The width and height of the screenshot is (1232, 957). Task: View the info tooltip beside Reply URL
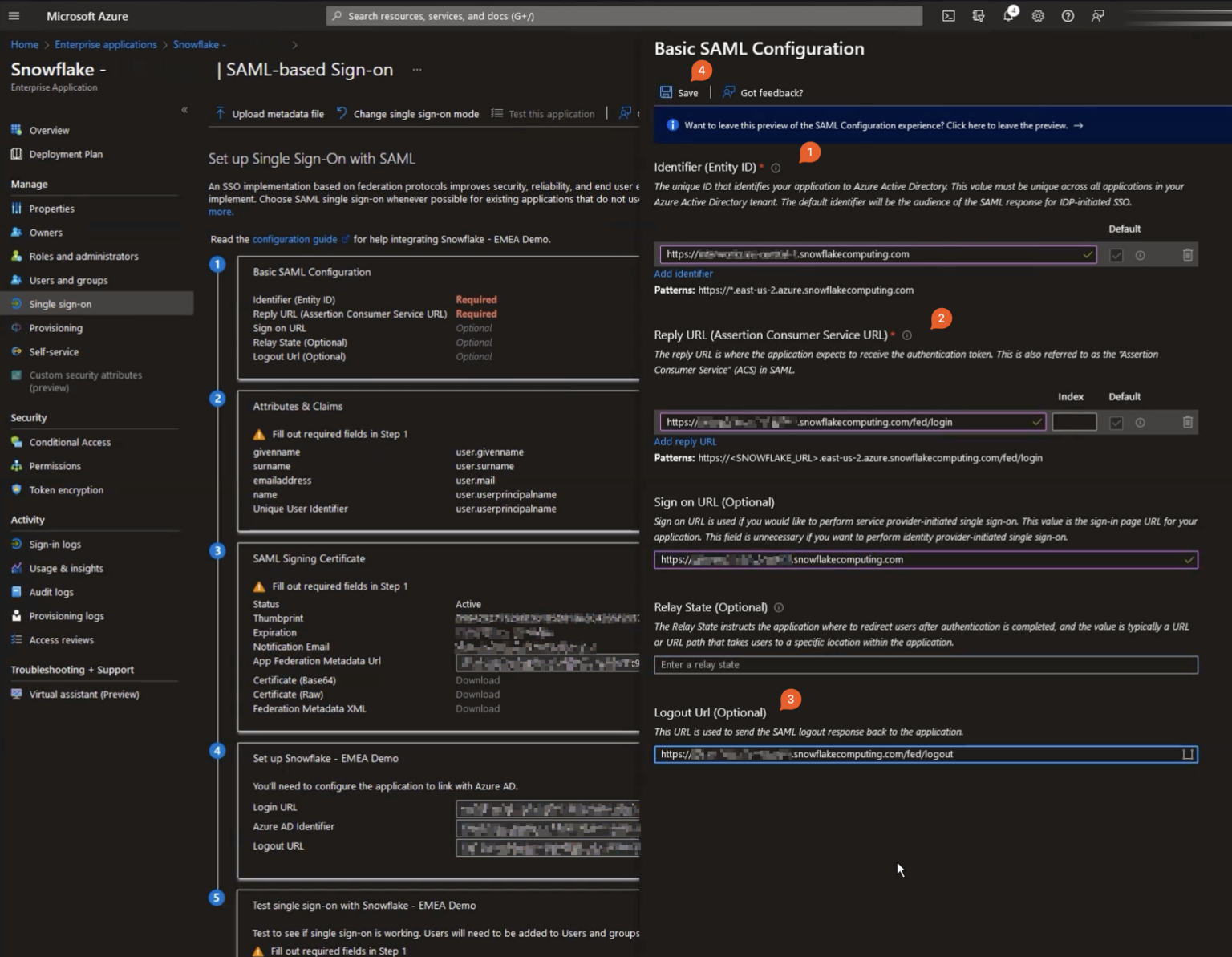[x=906, y=335]
